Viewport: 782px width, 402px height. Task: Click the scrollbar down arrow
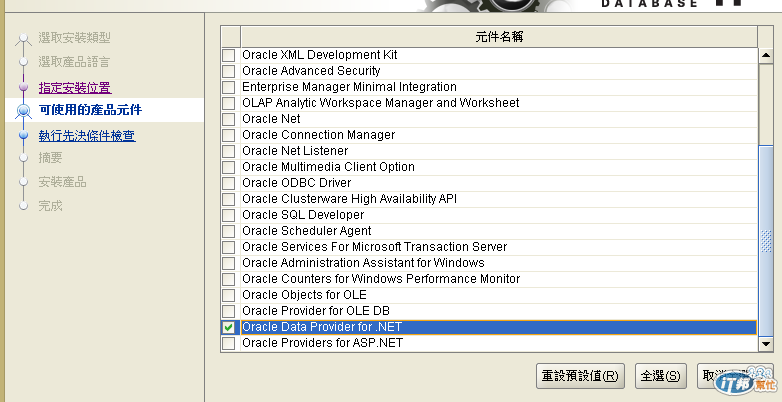pos(766,343)
